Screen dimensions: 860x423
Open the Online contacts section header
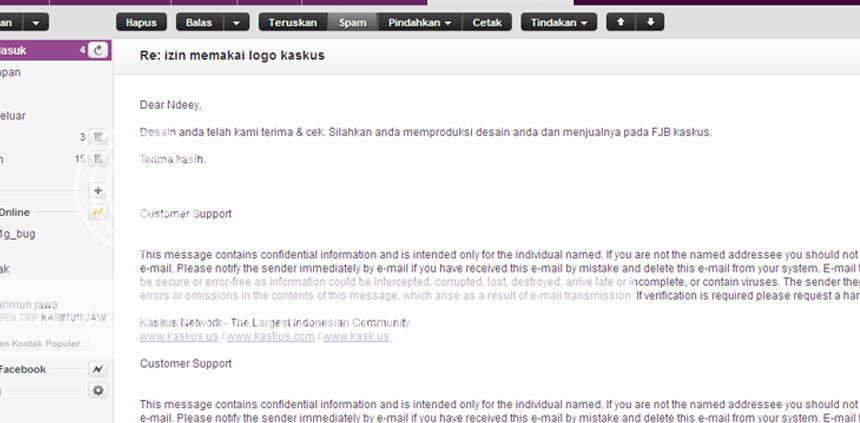[15, 212]
